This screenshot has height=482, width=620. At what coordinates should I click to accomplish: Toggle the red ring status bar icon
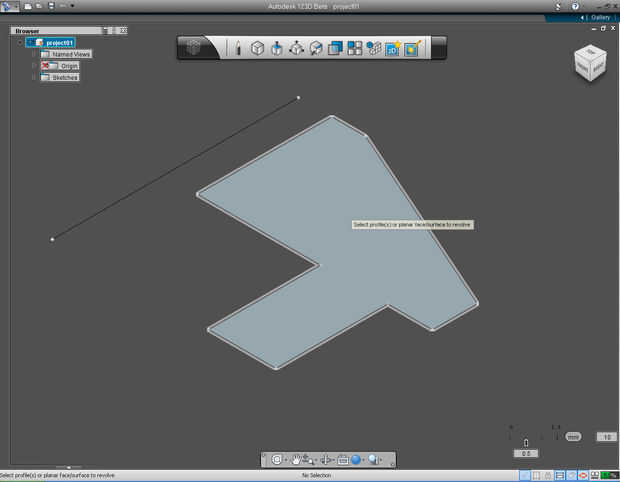pos(583,475)
